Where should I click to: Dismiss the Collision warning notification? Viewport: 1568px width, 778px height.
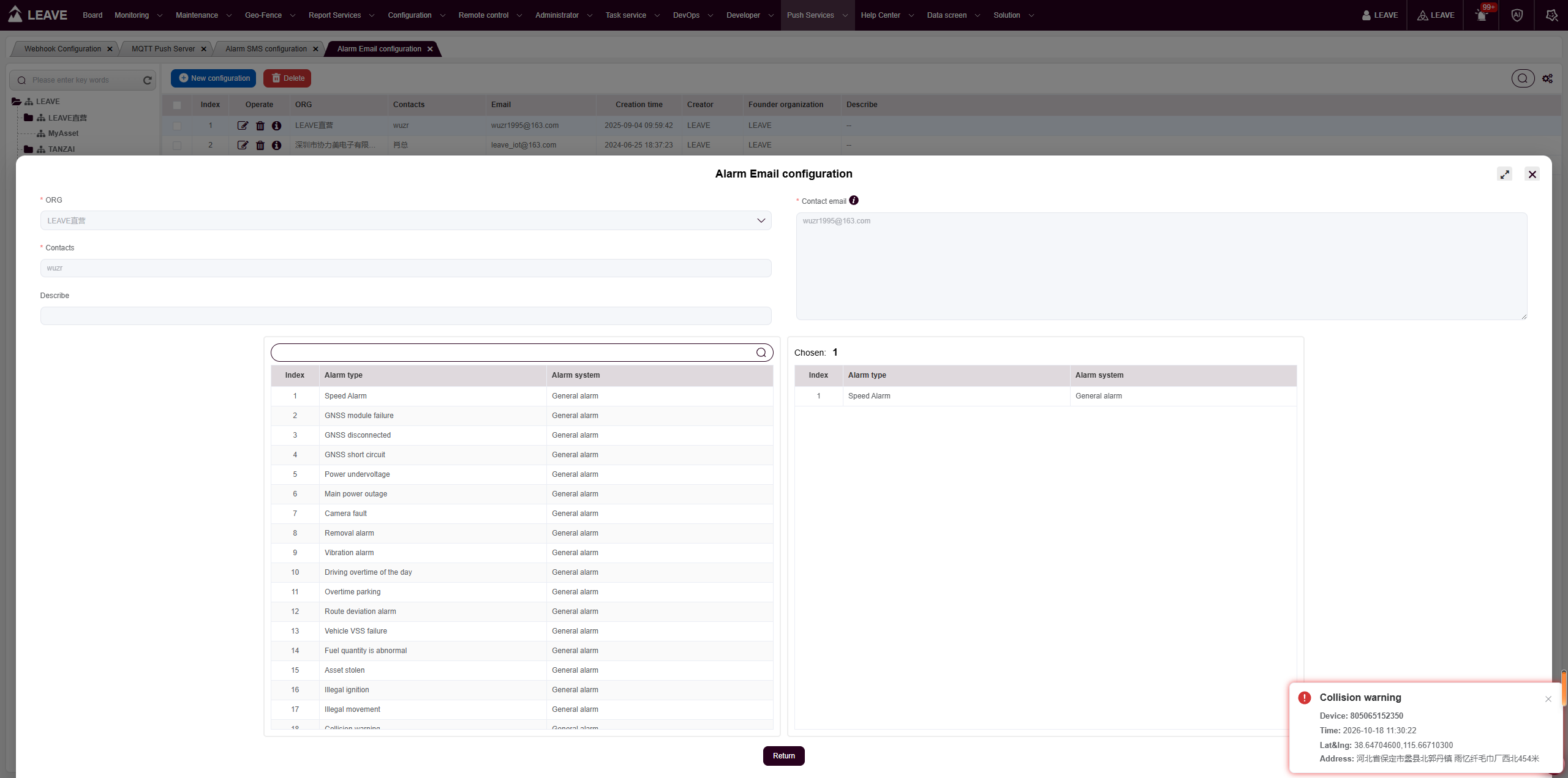(x=1548, y=699)
